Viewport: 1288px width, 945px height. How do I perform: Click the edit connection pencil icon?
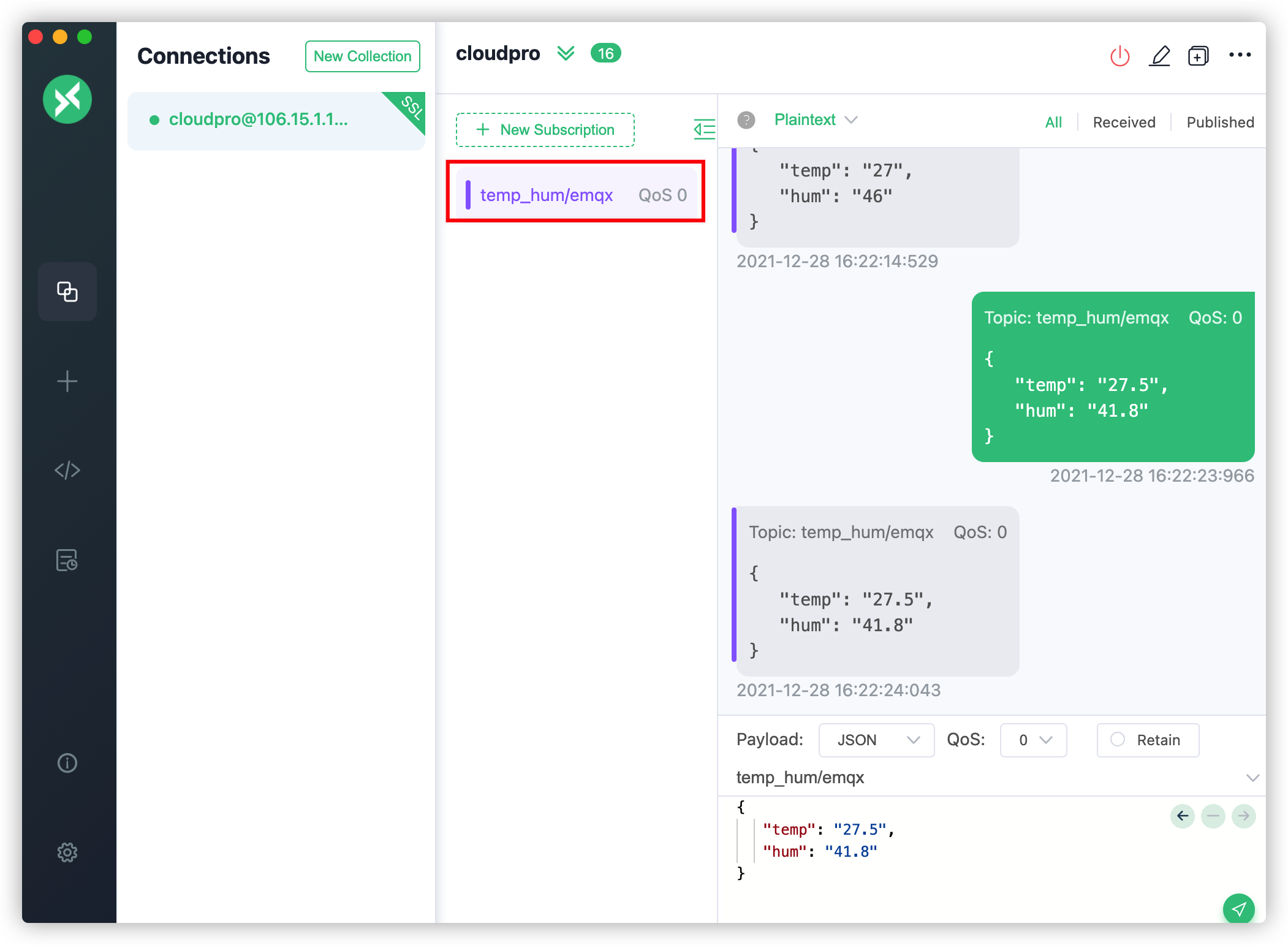click(1159, 56)
